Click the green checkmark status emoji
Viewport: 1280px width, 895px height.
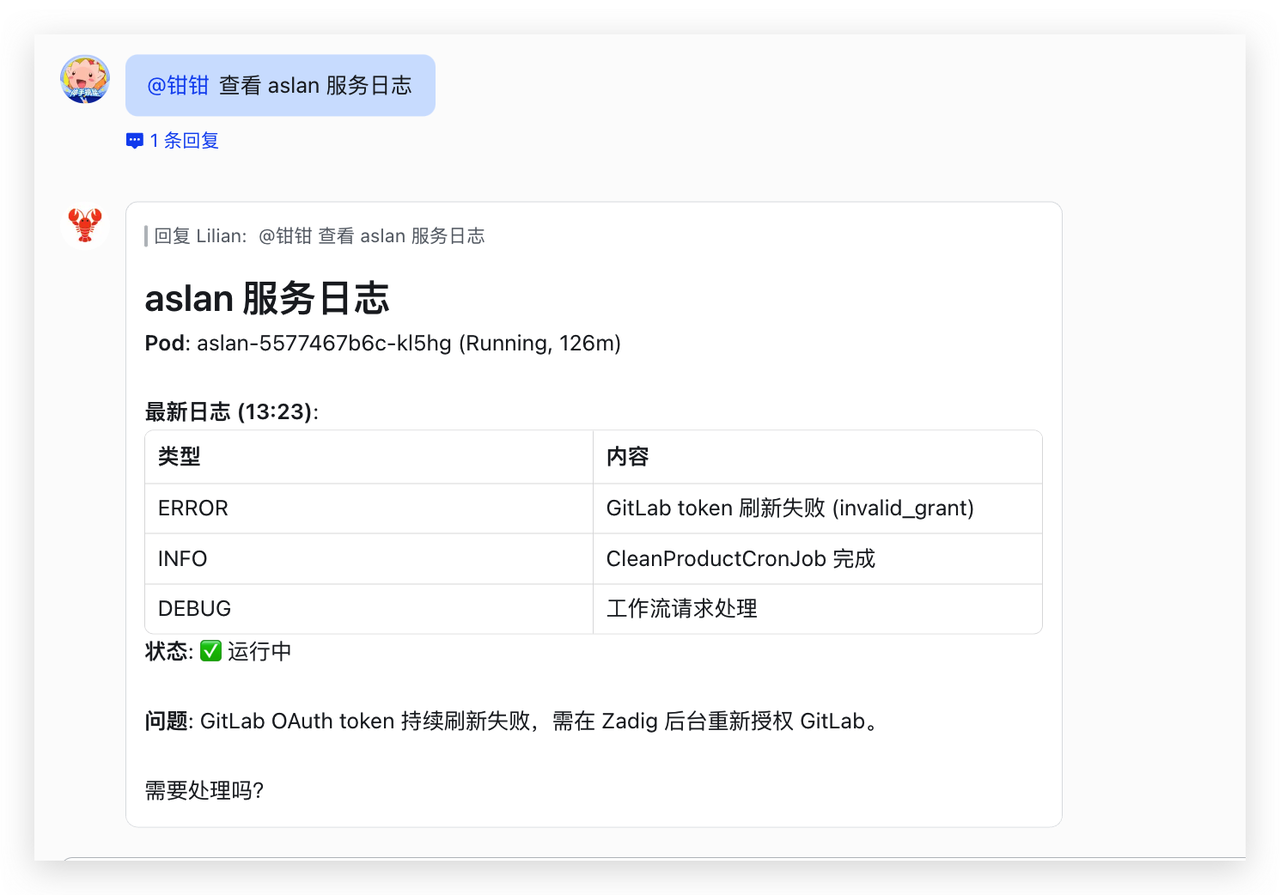coord(210,651)
